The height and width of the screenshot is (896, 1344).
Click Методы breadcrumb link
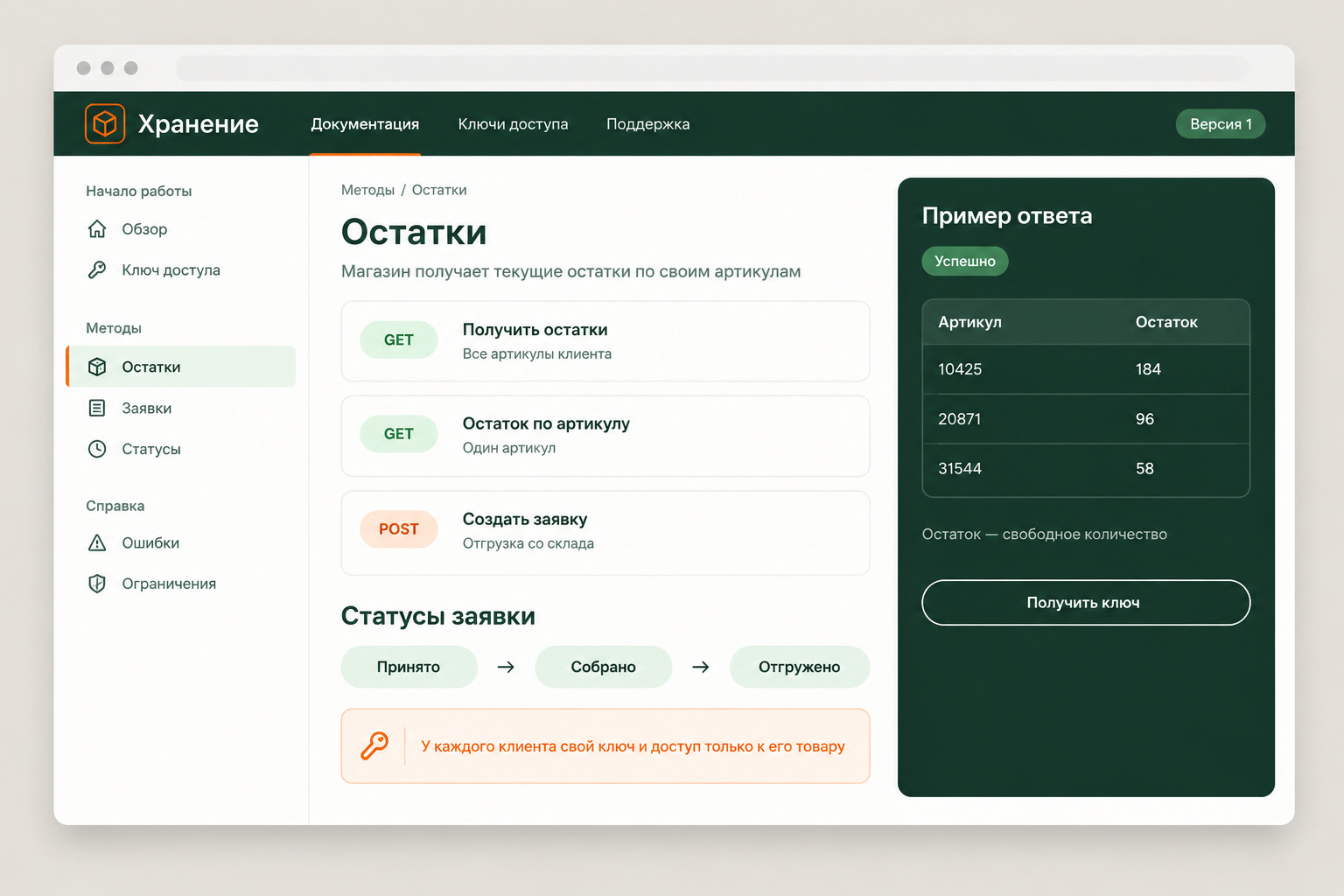pyautogui.click(x=367, y=190)
